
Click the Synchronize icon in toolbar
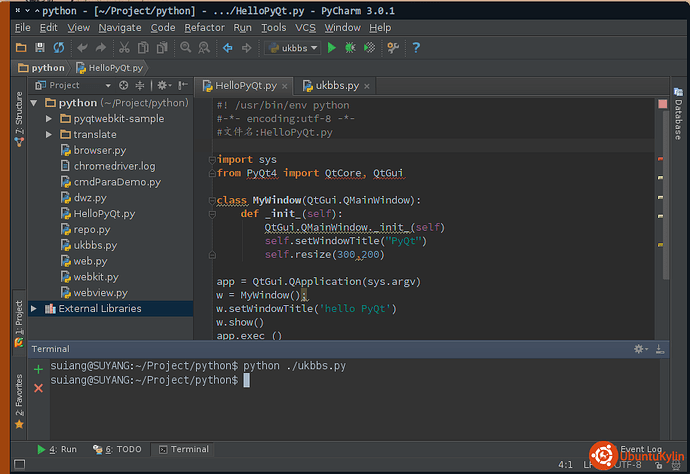[59, 48]
